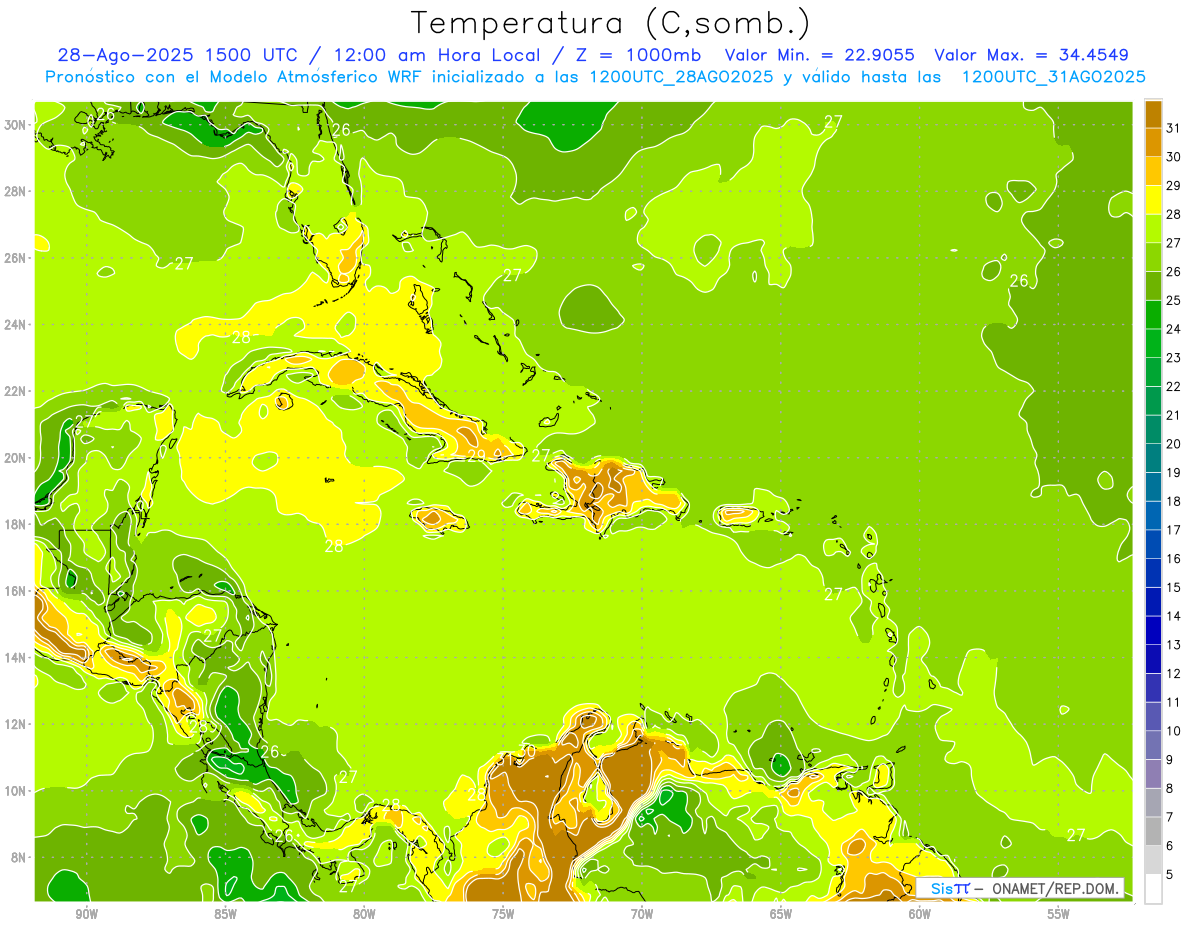This screenshot has width=1200, height=927.
Task: Click the 22N latitude axis label
Action: point(16,391)
